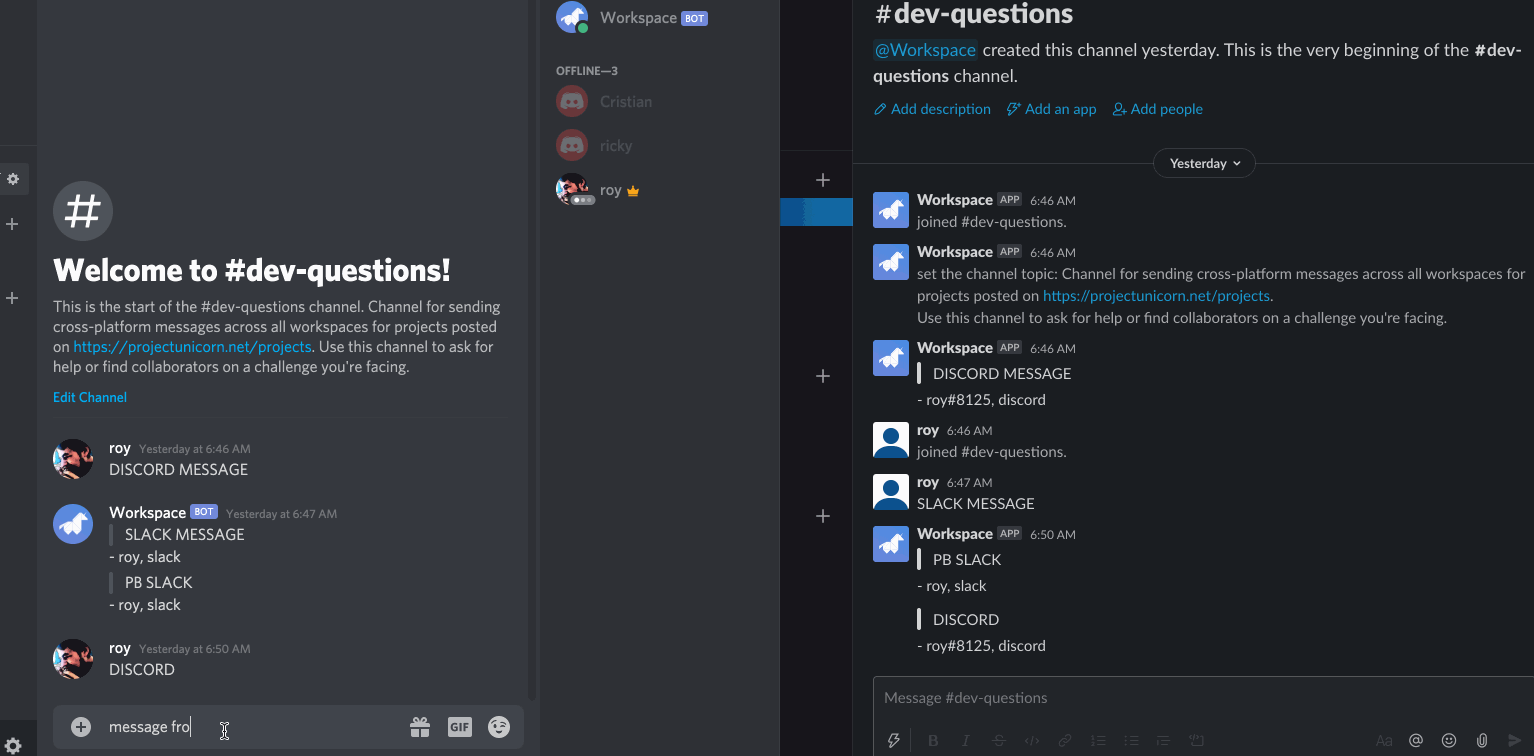Click ricky's avatar in the offline member list
1534x756 pixels.
click(572, 145)
